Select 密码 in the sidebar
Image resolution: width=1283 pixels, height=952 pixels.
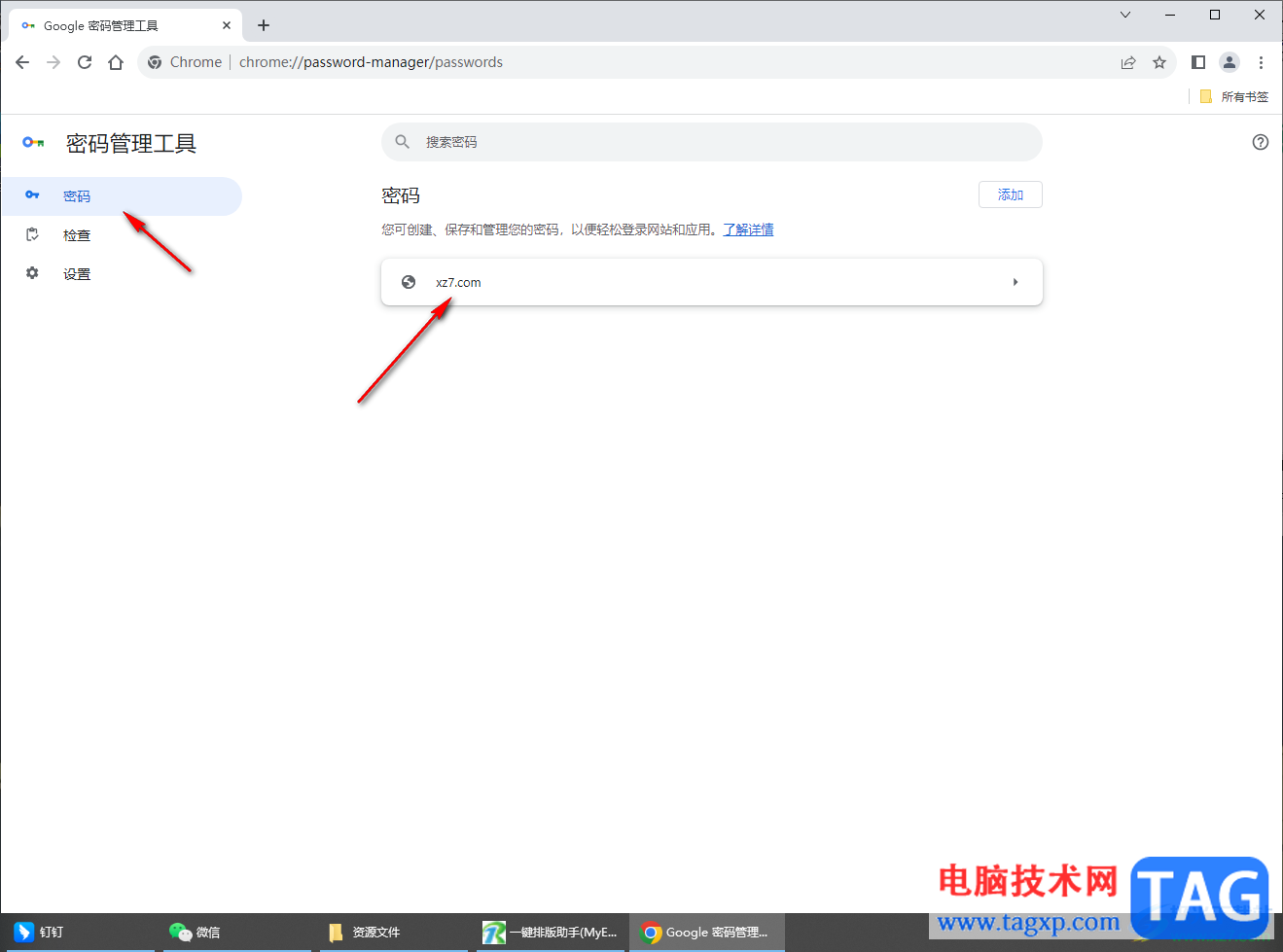coord(122,195)
